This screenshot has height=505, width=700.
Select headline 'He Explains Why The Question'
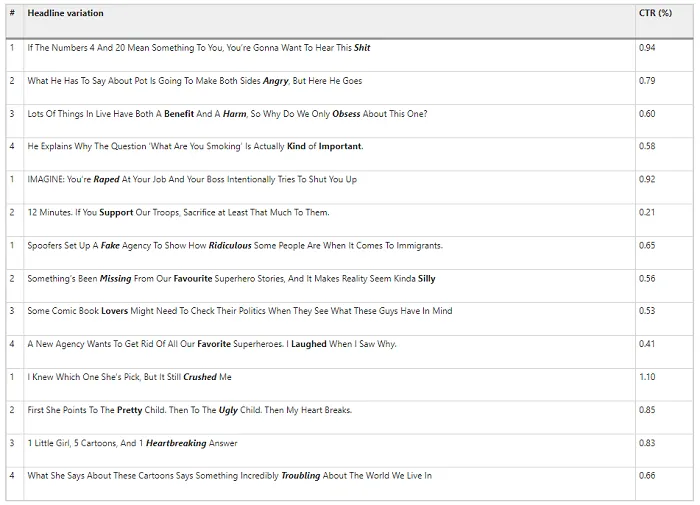pyautogui.click(x=195, y=146)
